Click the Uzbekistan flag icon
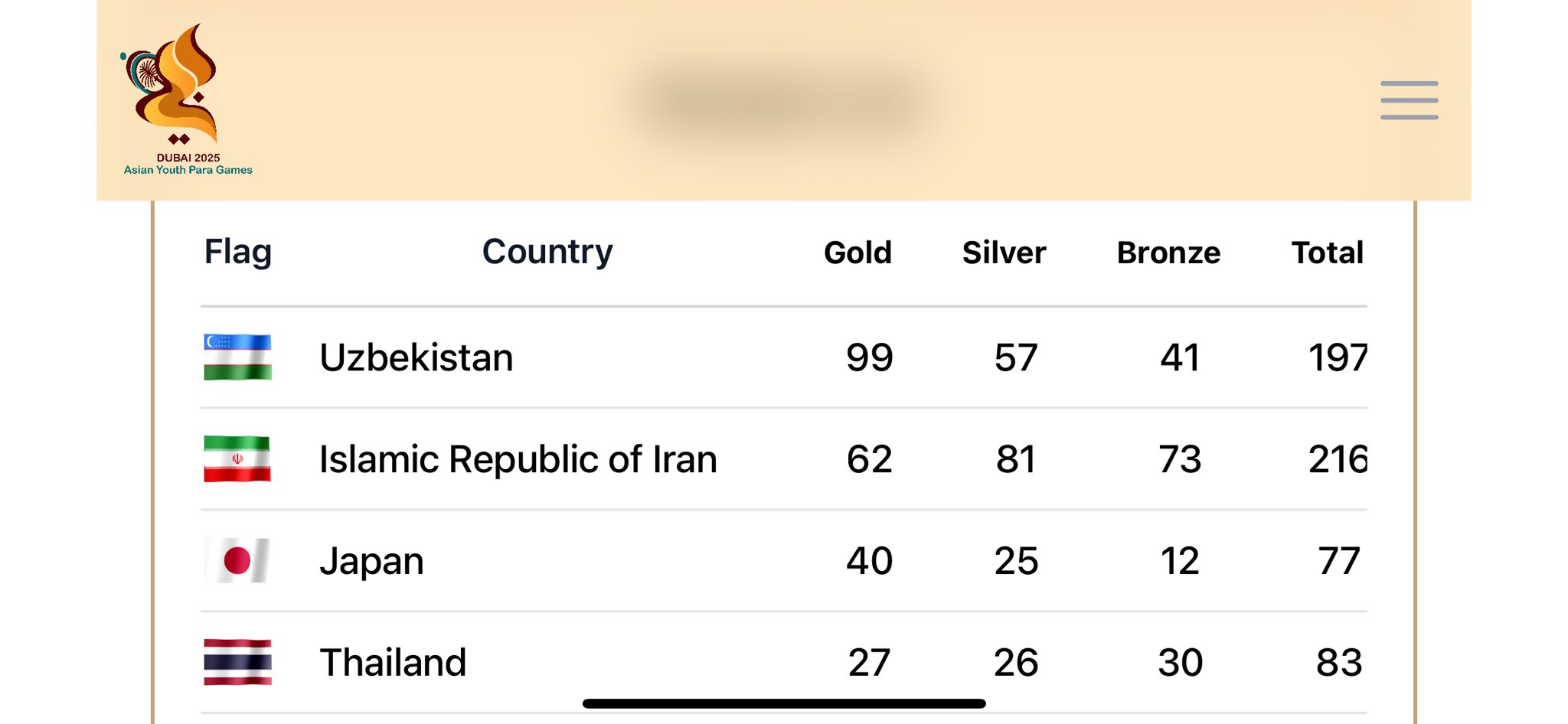The width and height of the screenshot is (1568, 724). click(x=237, y=357)
